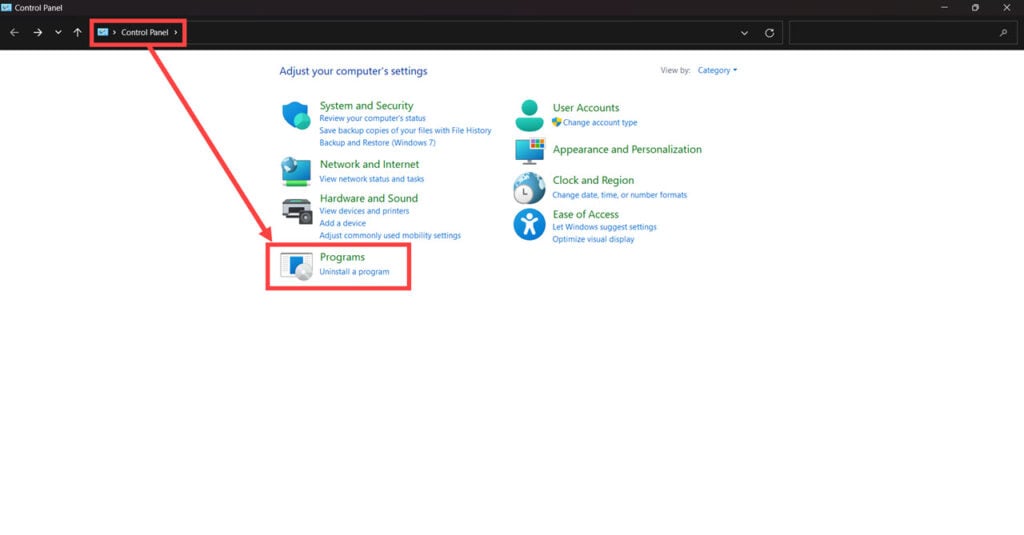Image resolution: width=1024 pixels, height=535 pixels.
Task: Click Add a device link
Action: click(342, 223)
